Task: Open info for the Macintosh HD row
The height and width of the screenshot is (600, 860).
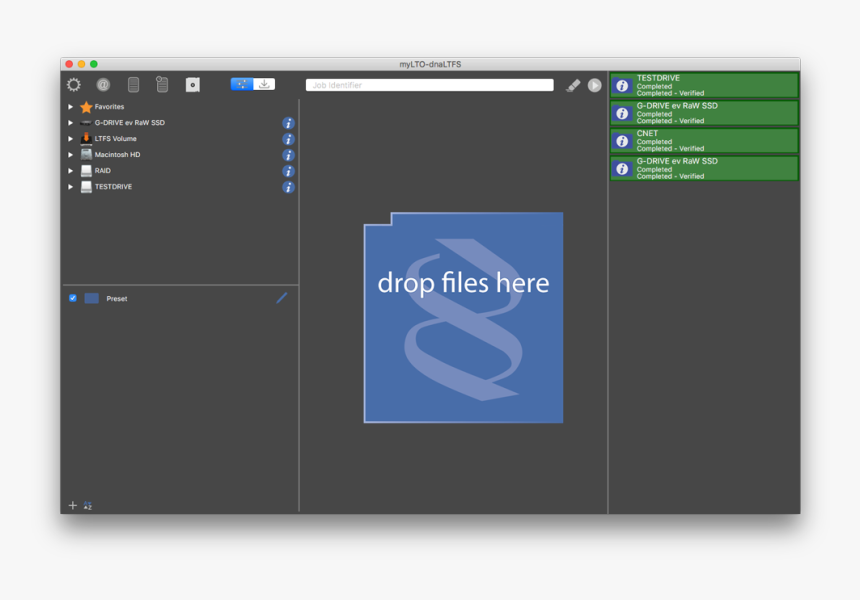Action: coord(288,155)
